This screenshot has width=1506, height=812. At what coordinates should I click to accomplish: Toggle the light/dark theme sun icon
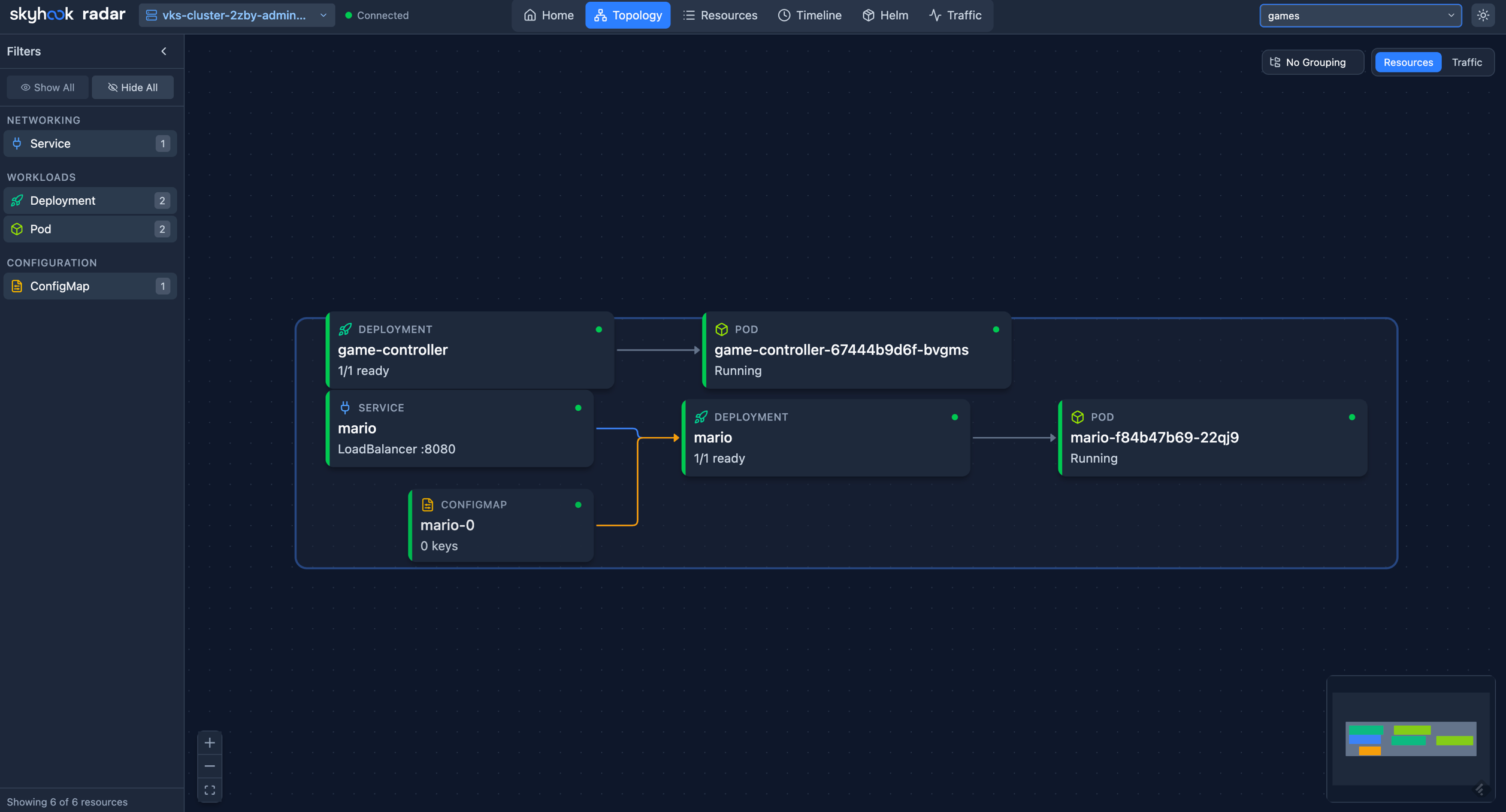pos(1483,16)
